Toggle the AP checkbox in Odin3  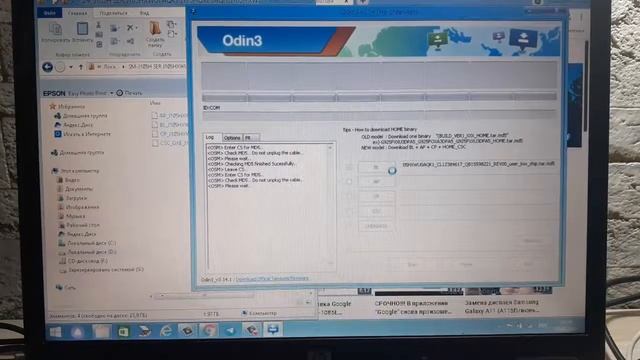(349, 182)
